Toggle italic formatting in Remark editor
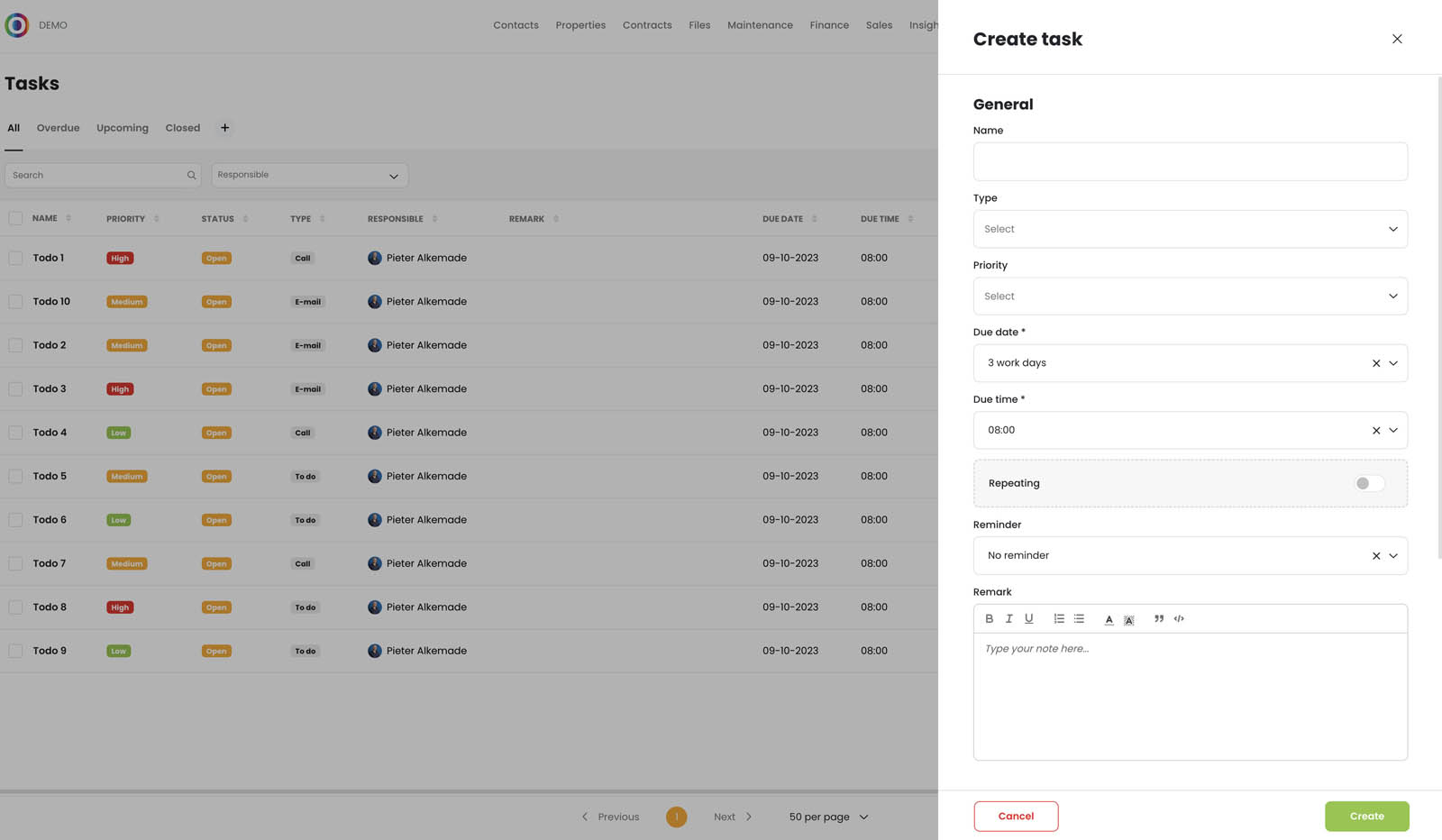The width and height of the screenshot is (1442, 840). [1008, 618]
